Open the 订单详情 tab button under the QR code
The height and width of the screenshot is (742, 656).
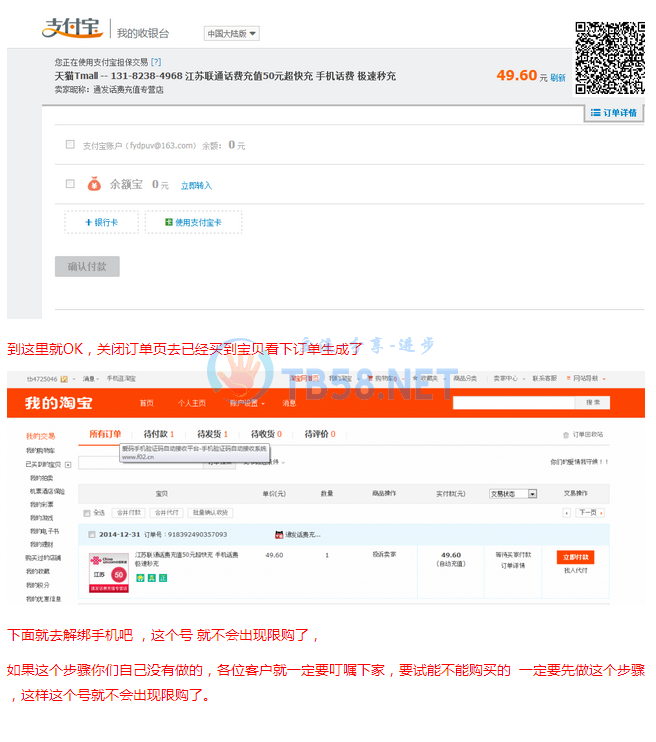[614, 113]
